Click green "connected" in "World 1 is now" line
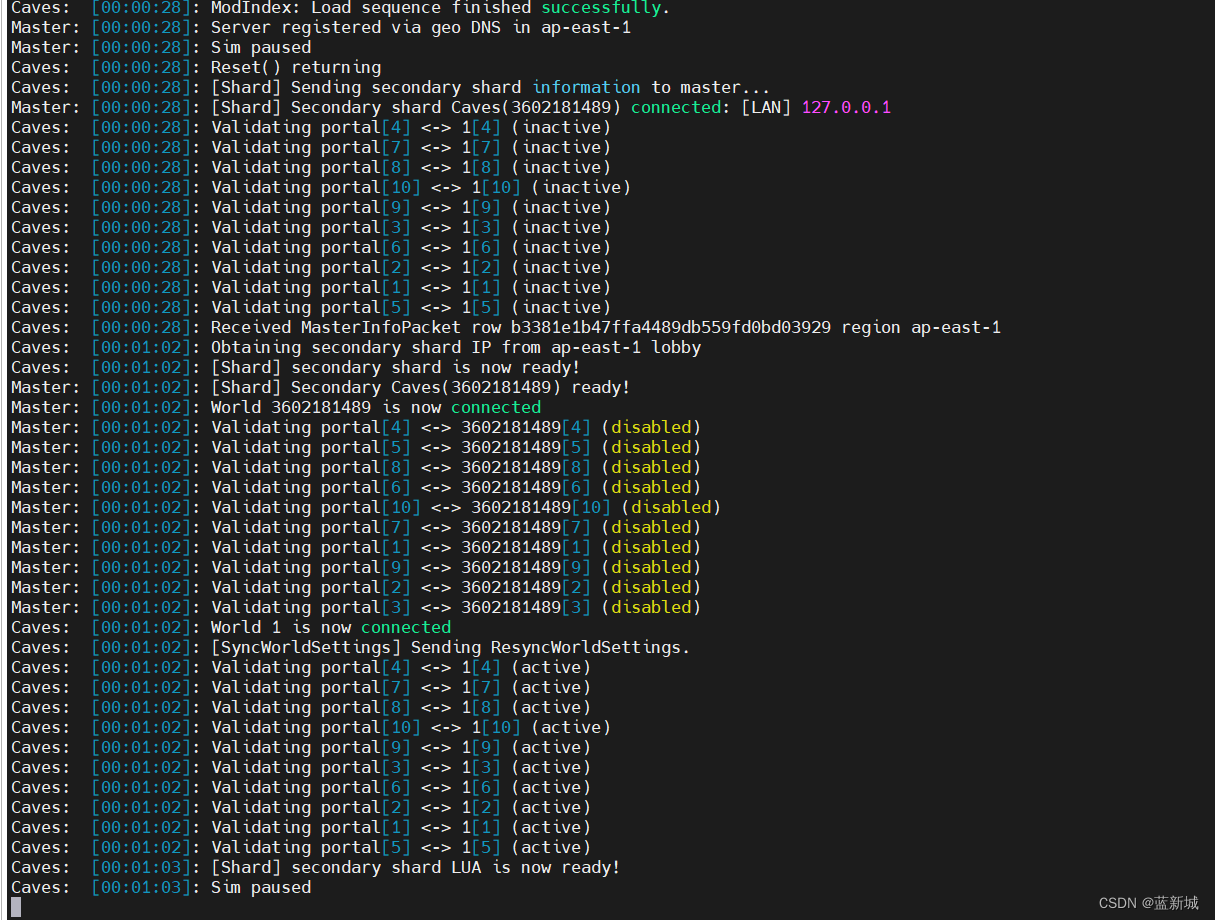 pyautogui.click(x=405, y=627)
